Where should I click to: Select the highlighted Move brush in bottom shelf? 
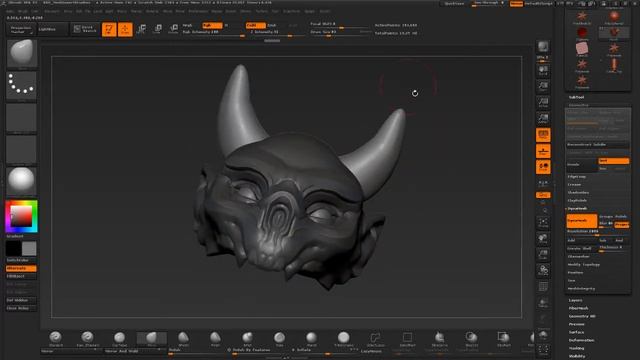pos(151,339)
